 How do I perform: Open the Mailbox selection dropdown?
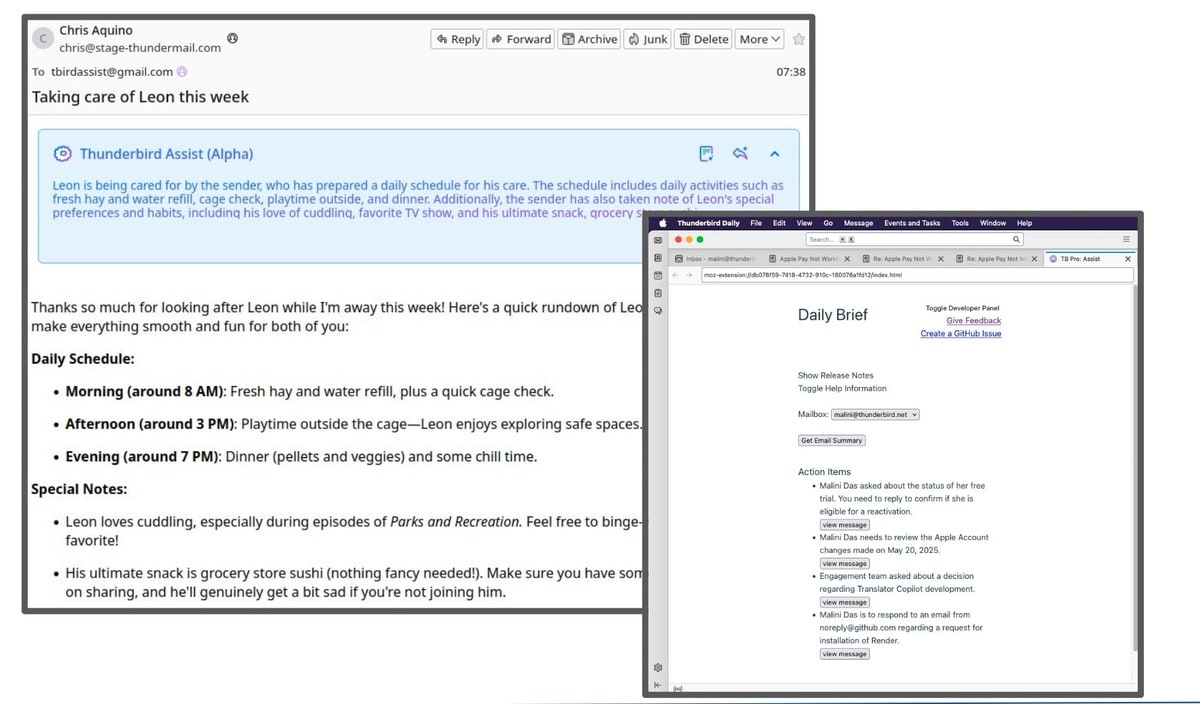875,414
